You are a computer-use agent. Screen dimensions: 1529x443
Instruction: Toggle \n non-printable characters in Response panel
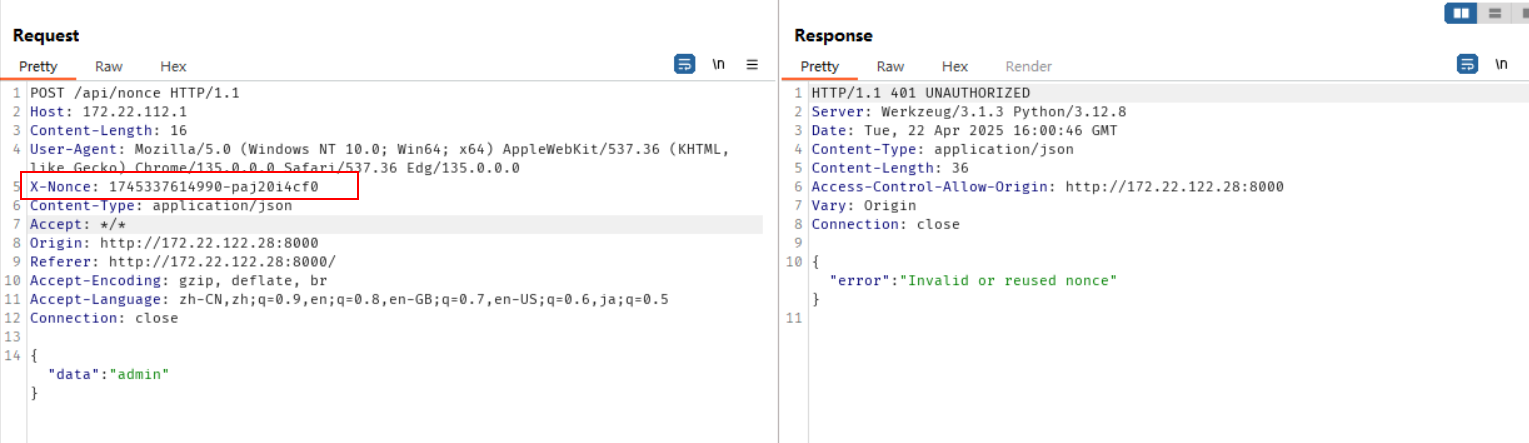(x=1501, y=64)
